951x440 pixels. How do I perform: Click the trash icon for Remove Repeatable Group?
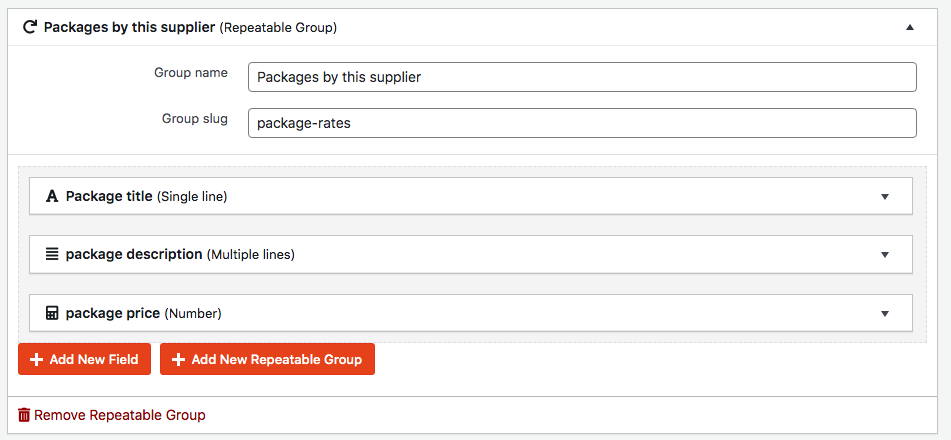pyautogui.click(x=24, y=415)
